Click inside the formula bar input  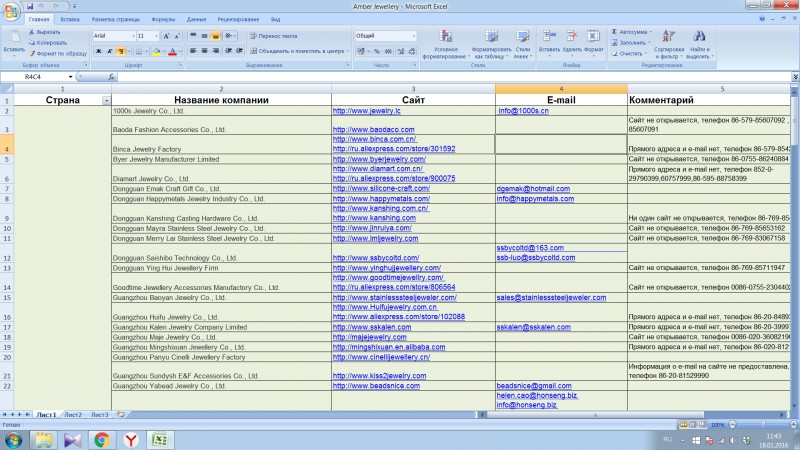tap(454, 77)
